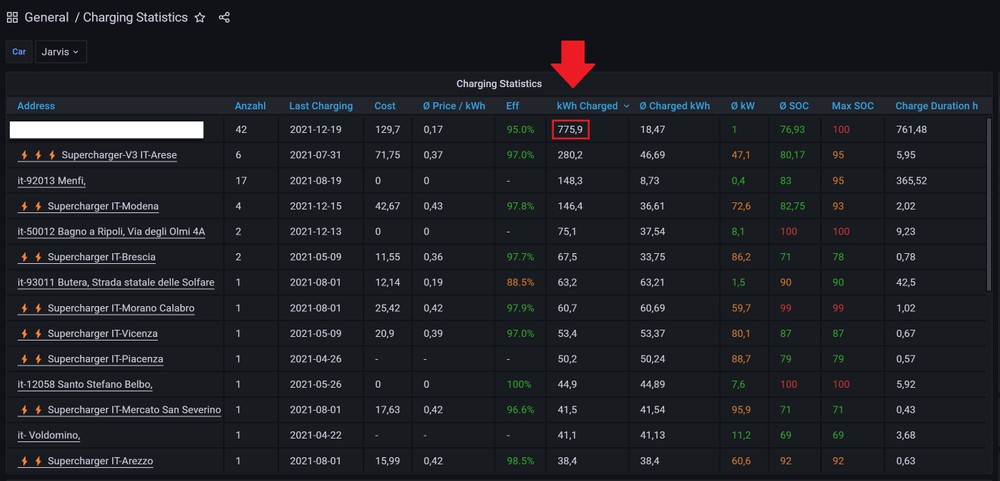Open Supercharger IT-Morano Calabro link

(121, 308)
